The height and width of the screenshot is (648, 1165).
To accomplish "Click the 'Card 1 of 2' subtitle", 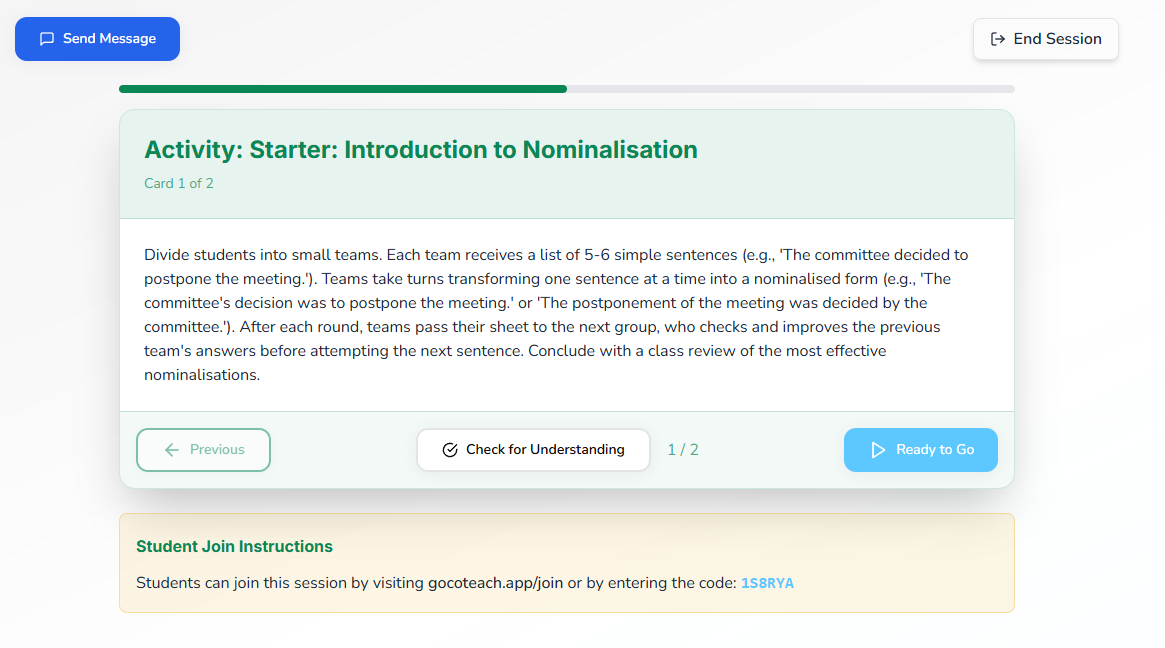I will (179, 183).
